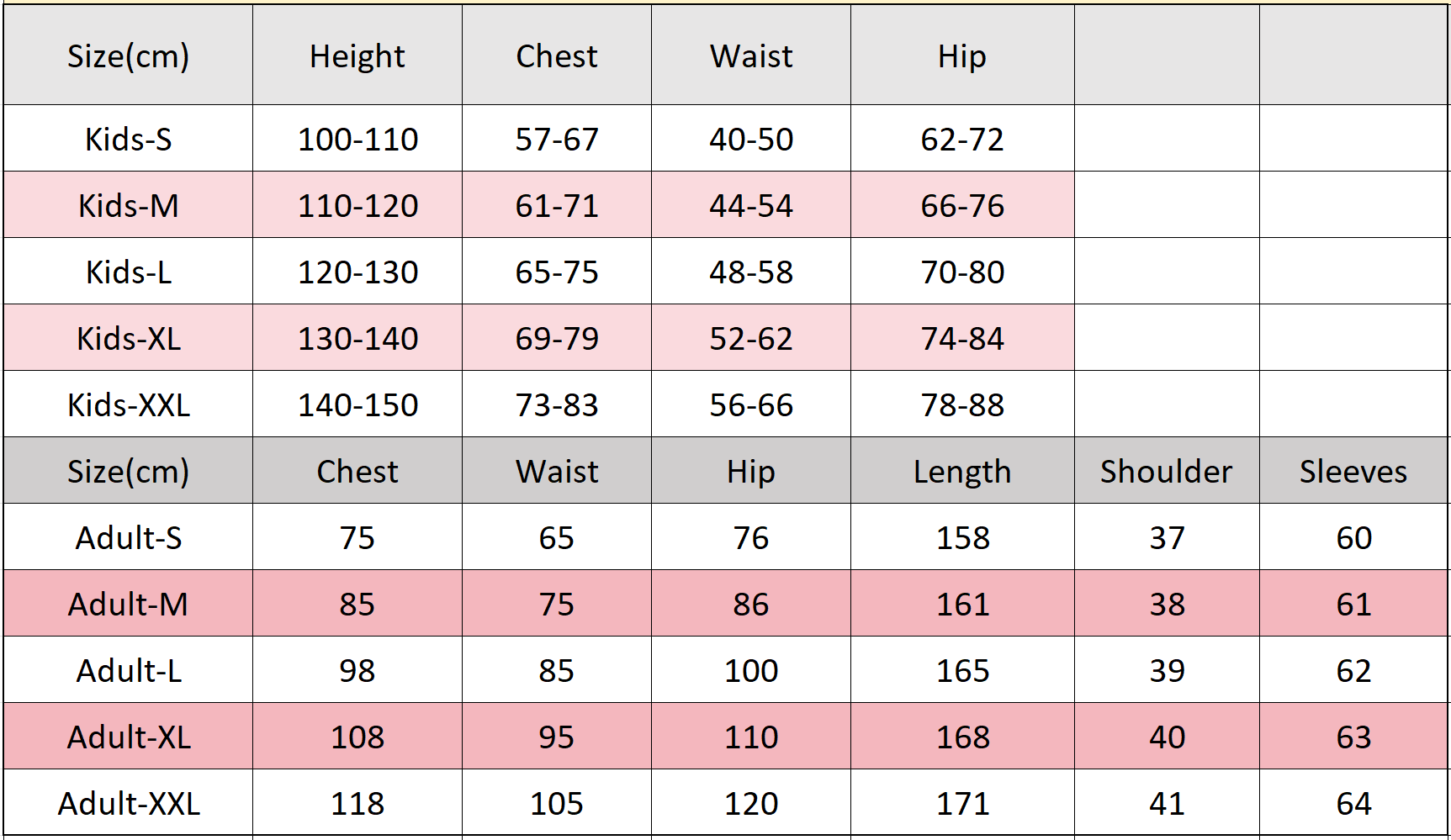Viewport: 1451px width, 840px height.
Task: Click the Kids-XXL hip 78-88 cell
Action: pos(962,404)
